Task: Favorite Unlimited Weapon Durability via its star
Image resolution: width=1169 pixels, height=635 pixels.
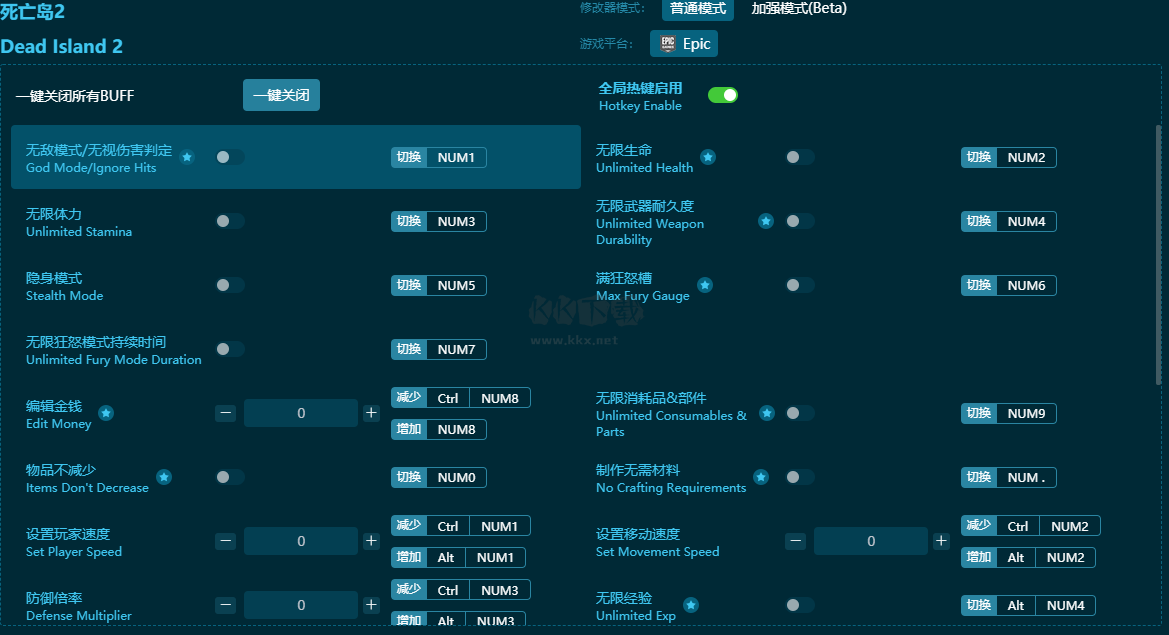Action: [x=766, y=221]
